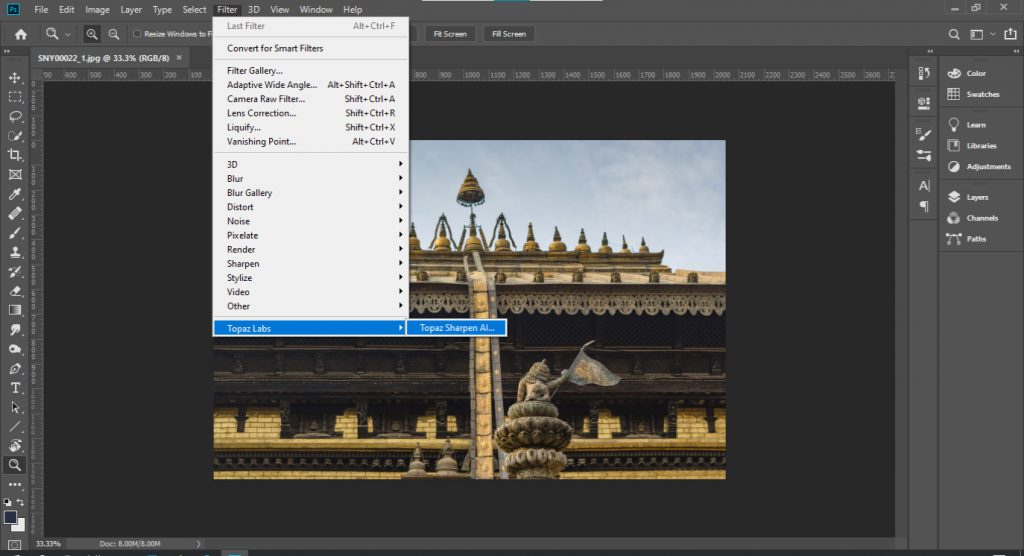Select the Move tool
Viewport: 1024px width, 556px height.
pyautogui.click(x=15, y=78)
